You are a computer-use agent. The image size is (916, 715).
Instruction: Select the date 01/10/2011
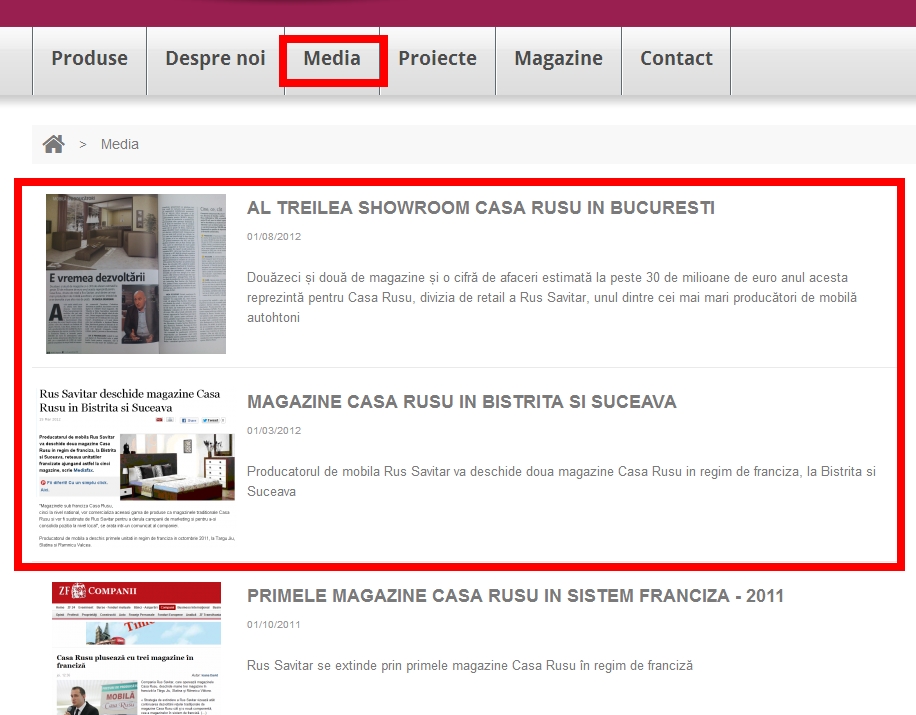coord(274,624)
